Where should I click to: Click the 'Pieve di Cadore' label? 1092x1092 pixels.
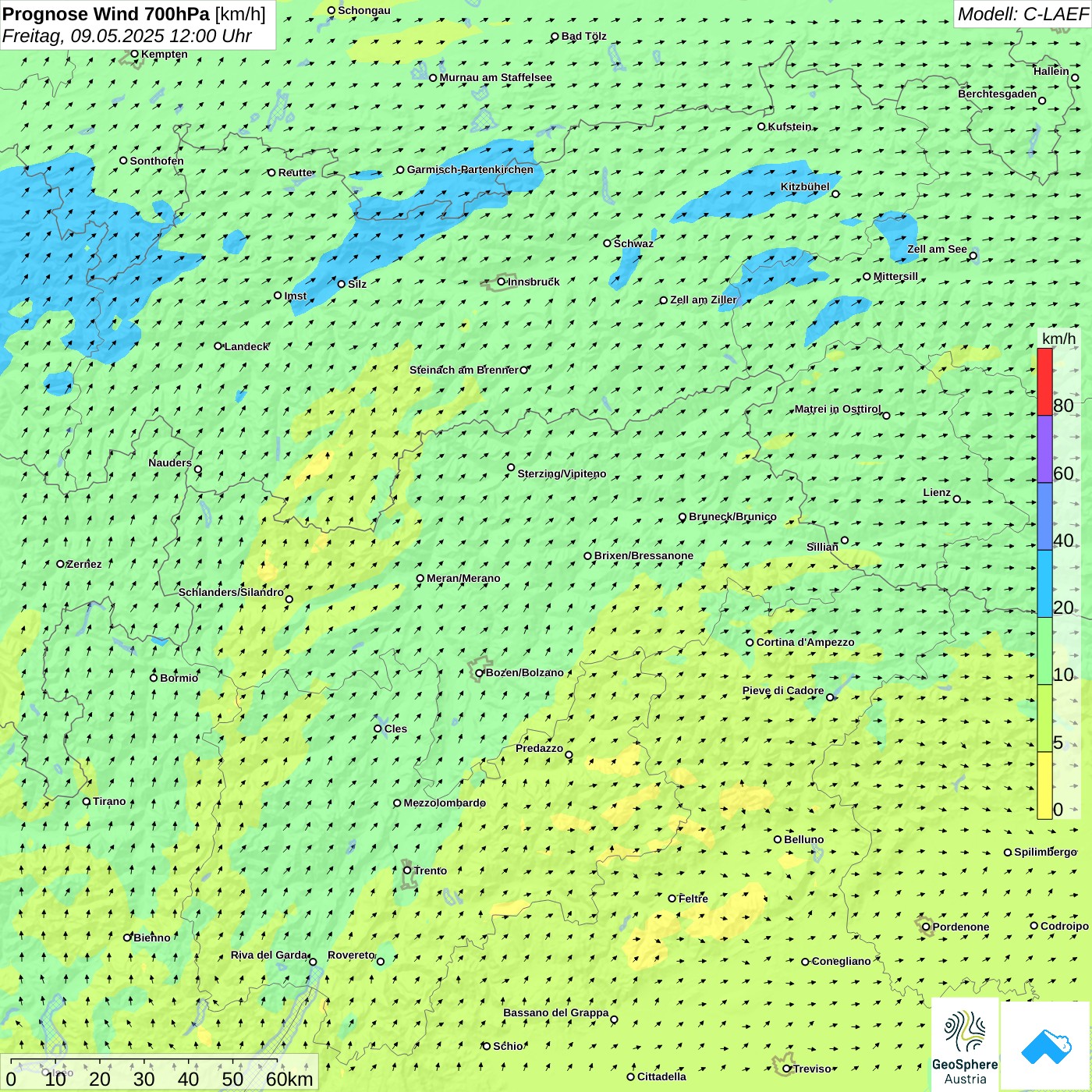click(783, 690)
